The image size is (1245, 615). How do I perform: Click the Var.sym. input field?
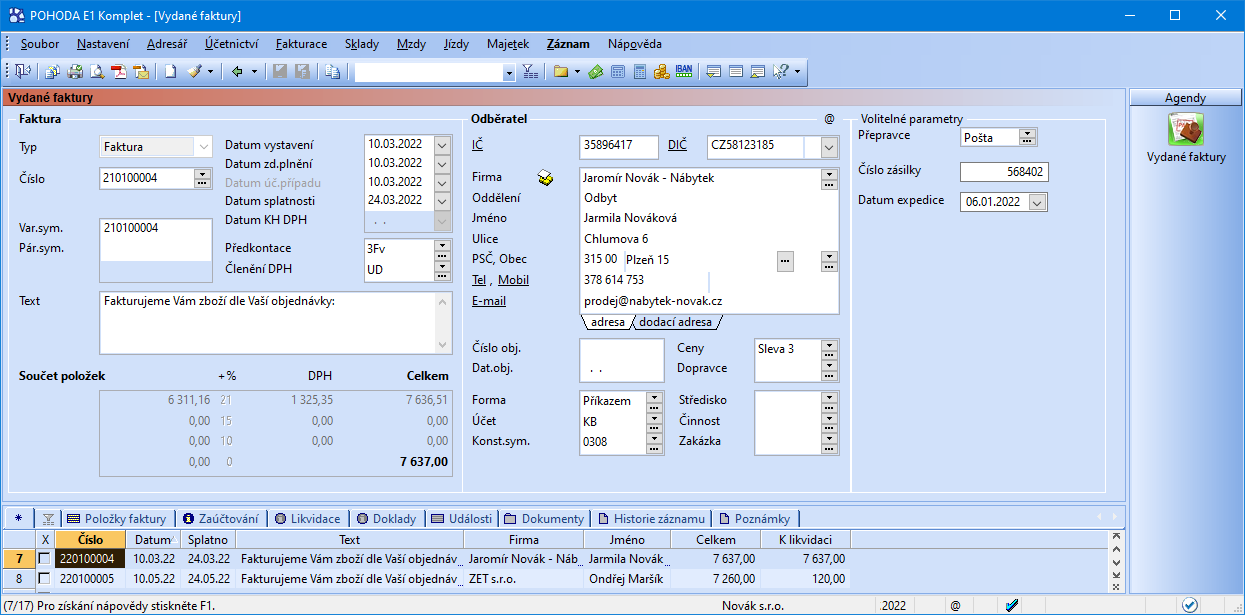point(157,228)
